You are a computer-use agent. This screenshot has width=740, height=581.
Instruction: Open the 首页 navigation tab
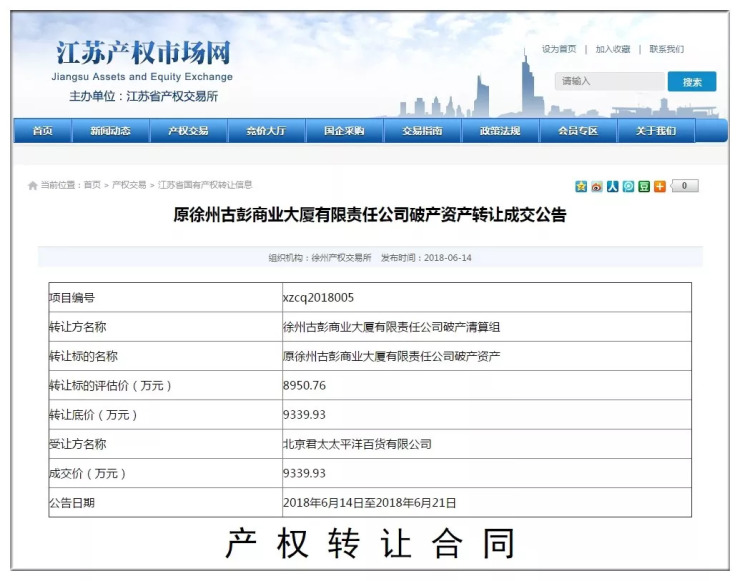42,131
